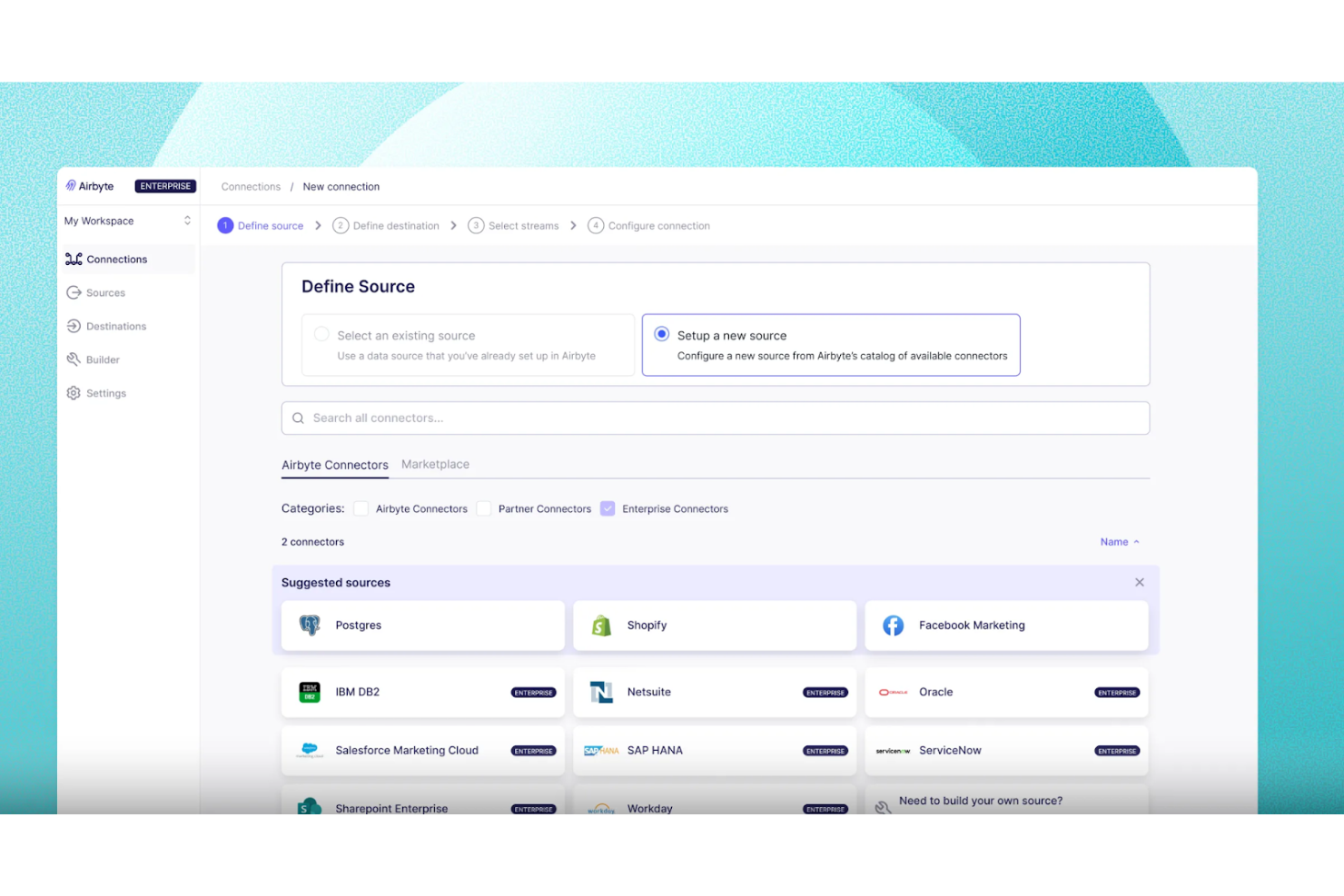Switch to the Marketplace tab
This screenshot has width=1344, height=896.
pos(435,464)
